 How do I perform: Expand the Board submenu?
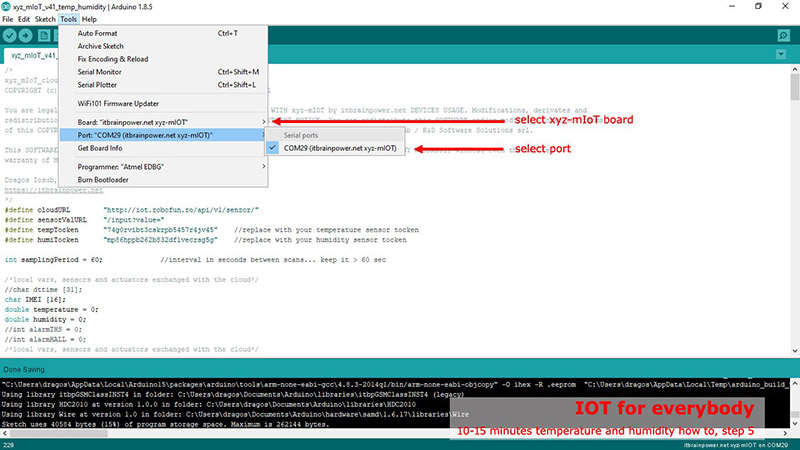[163, 122]
